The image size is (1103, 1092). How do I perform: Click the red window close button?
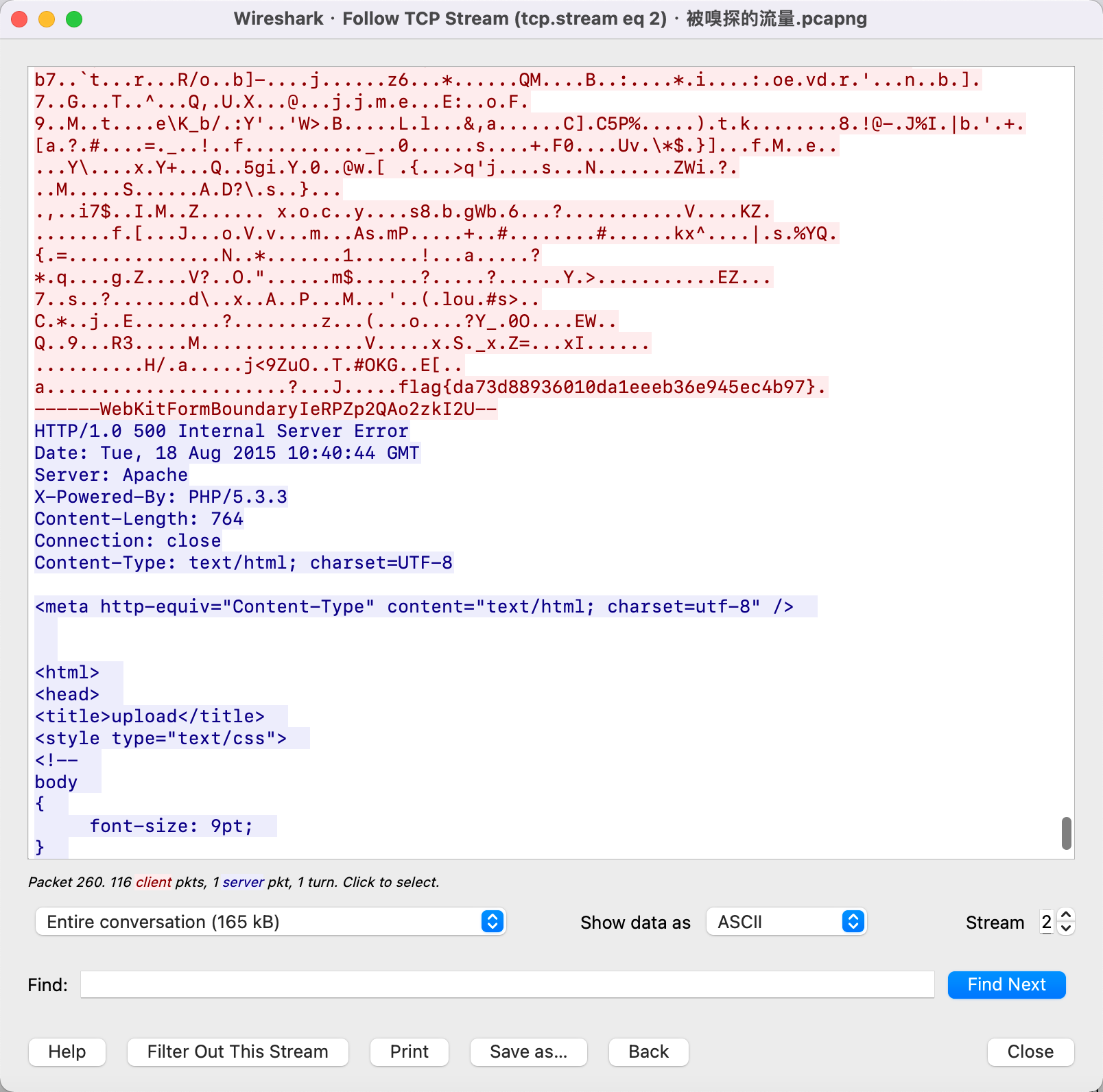(19, 19)
